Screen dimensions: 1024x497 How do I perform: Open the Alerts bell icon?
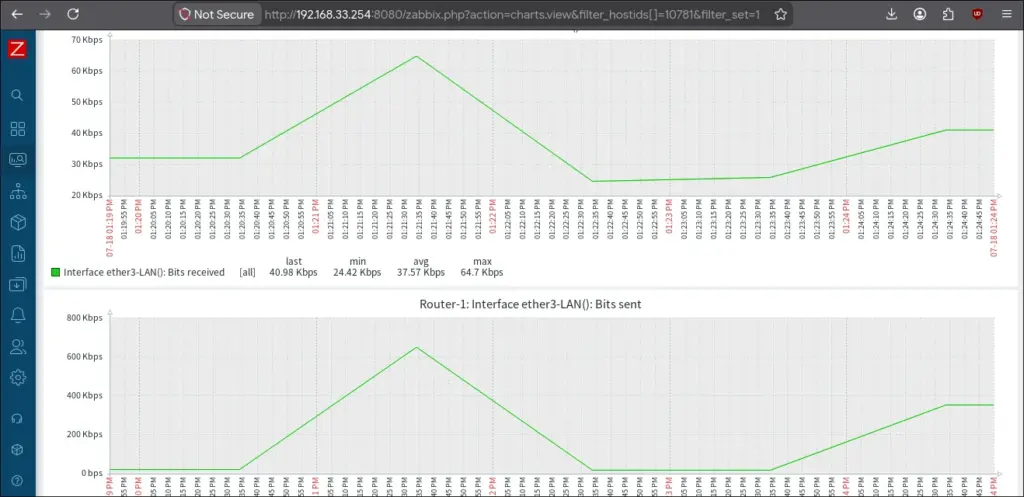[18, 315]
